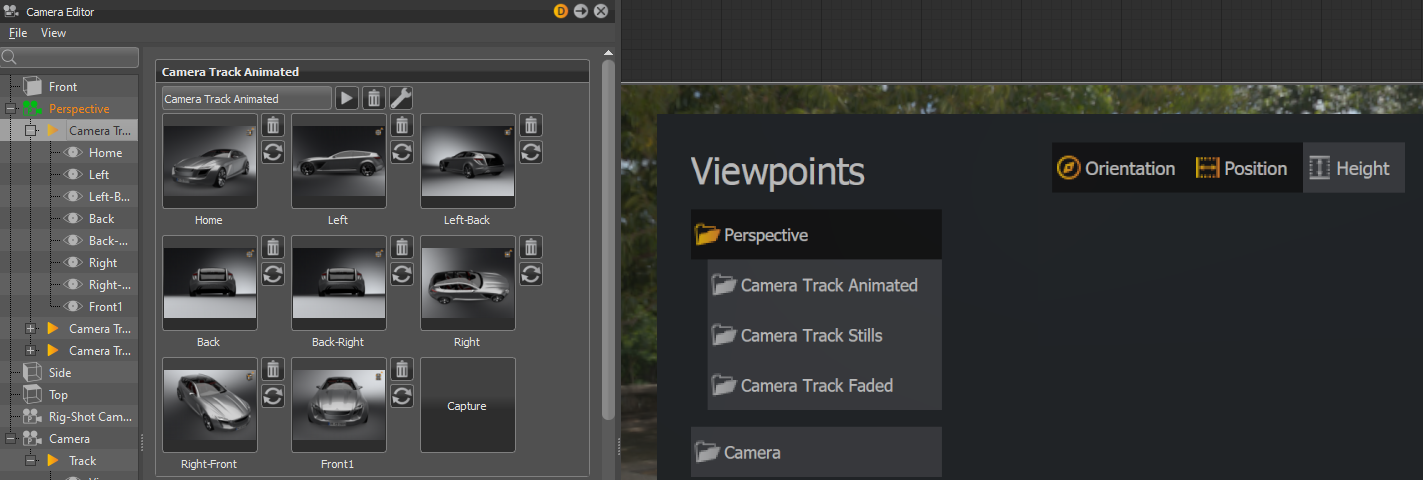Delete the Left-Back viewpoint
Viewport: 1423px width, 480px height.
pyautogui.click(x=531, y=125)
